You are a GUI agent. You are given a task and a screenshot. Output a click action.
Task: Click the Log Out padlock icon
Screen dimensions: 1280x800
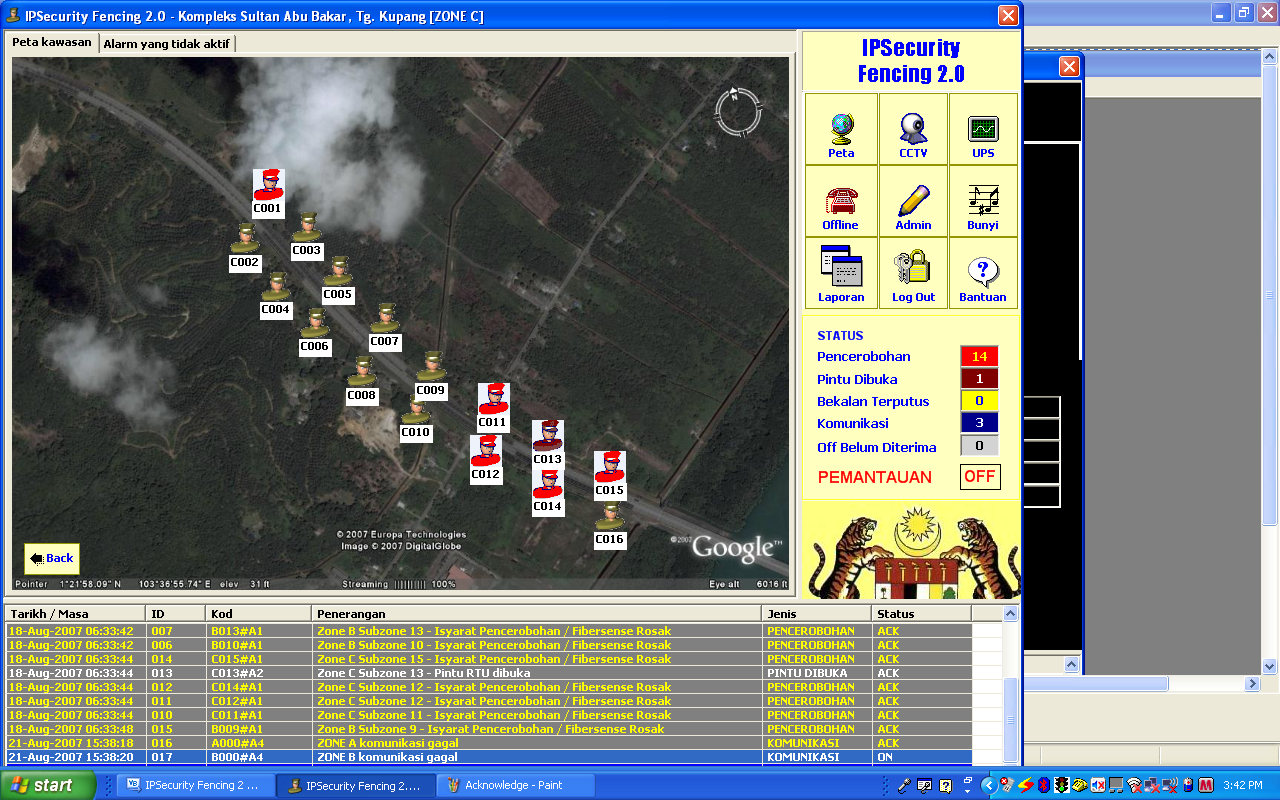coord(913,274)
